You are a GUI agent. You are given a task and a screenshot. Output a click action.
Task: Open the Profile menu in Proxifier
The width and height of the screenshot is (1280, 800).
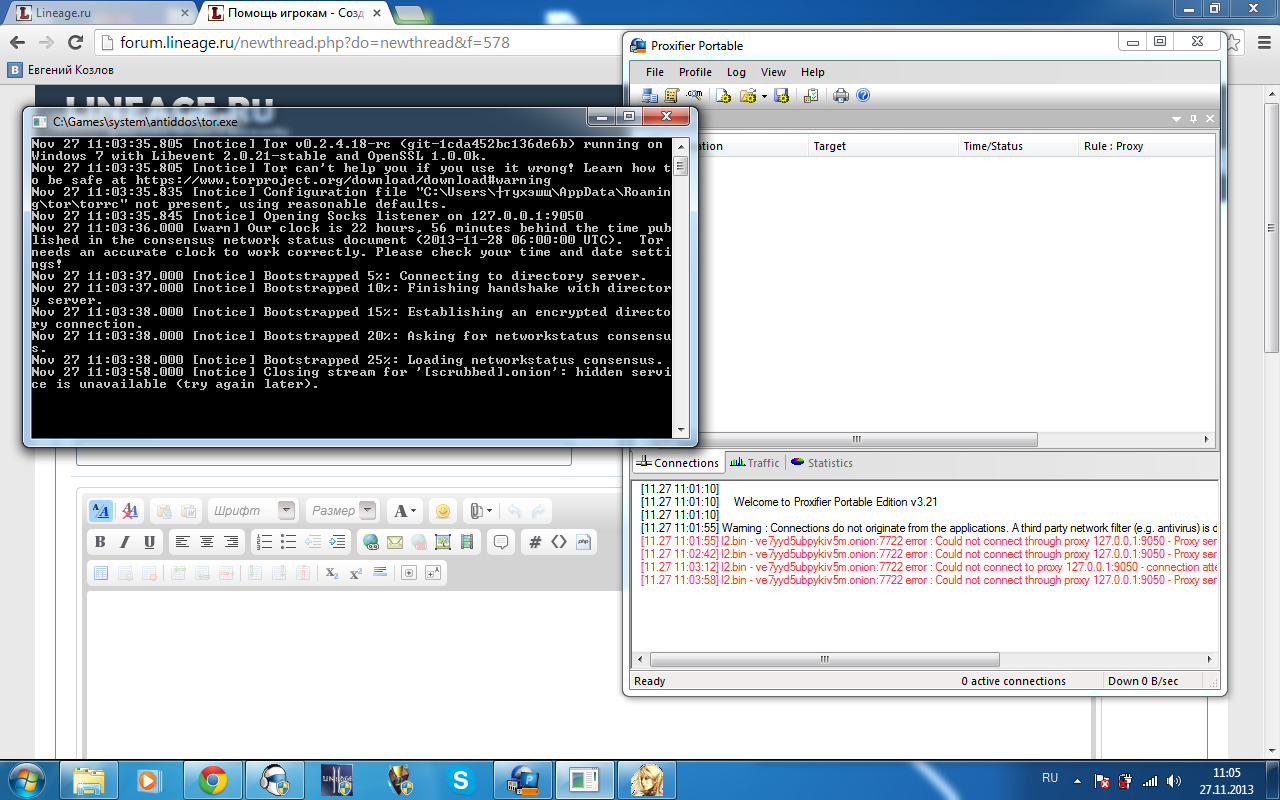coord(695,72)
